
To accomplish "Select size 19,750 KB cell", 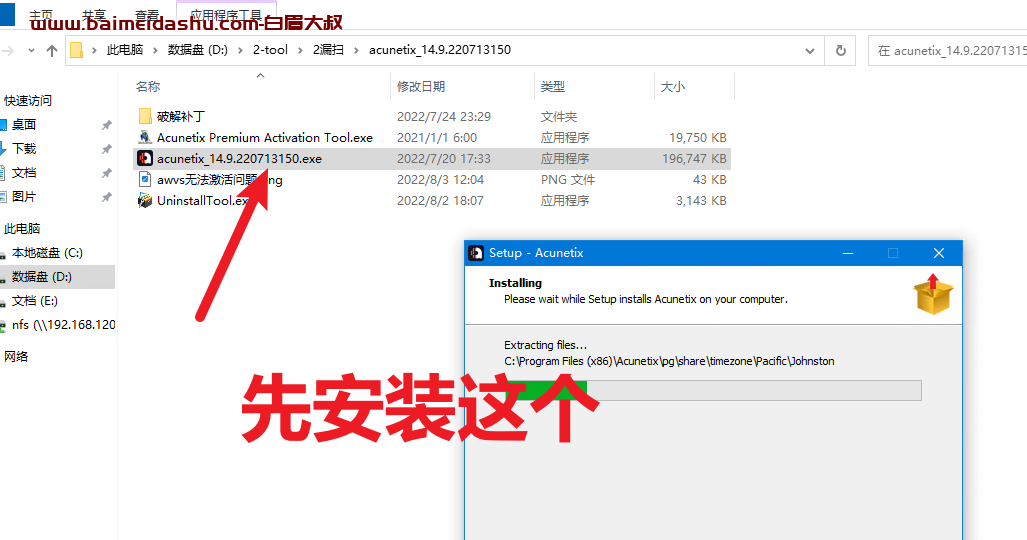I will (698, 138).
